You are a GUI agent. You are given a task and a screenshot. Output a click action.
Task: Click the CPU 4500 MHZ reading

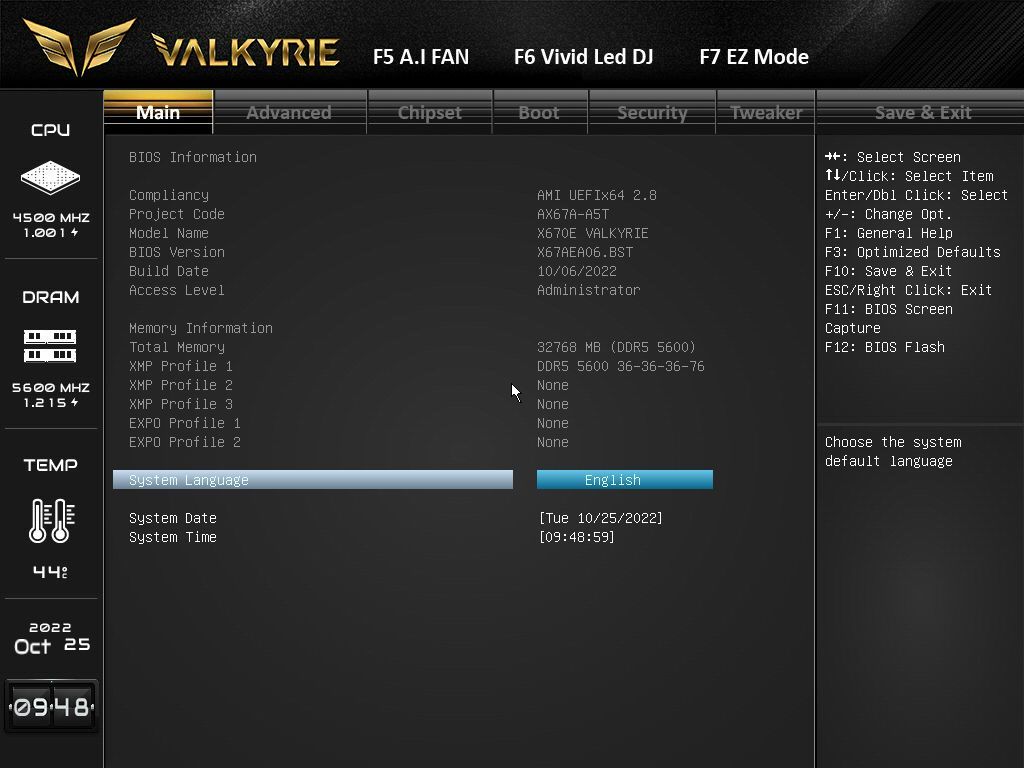point(51,217)
